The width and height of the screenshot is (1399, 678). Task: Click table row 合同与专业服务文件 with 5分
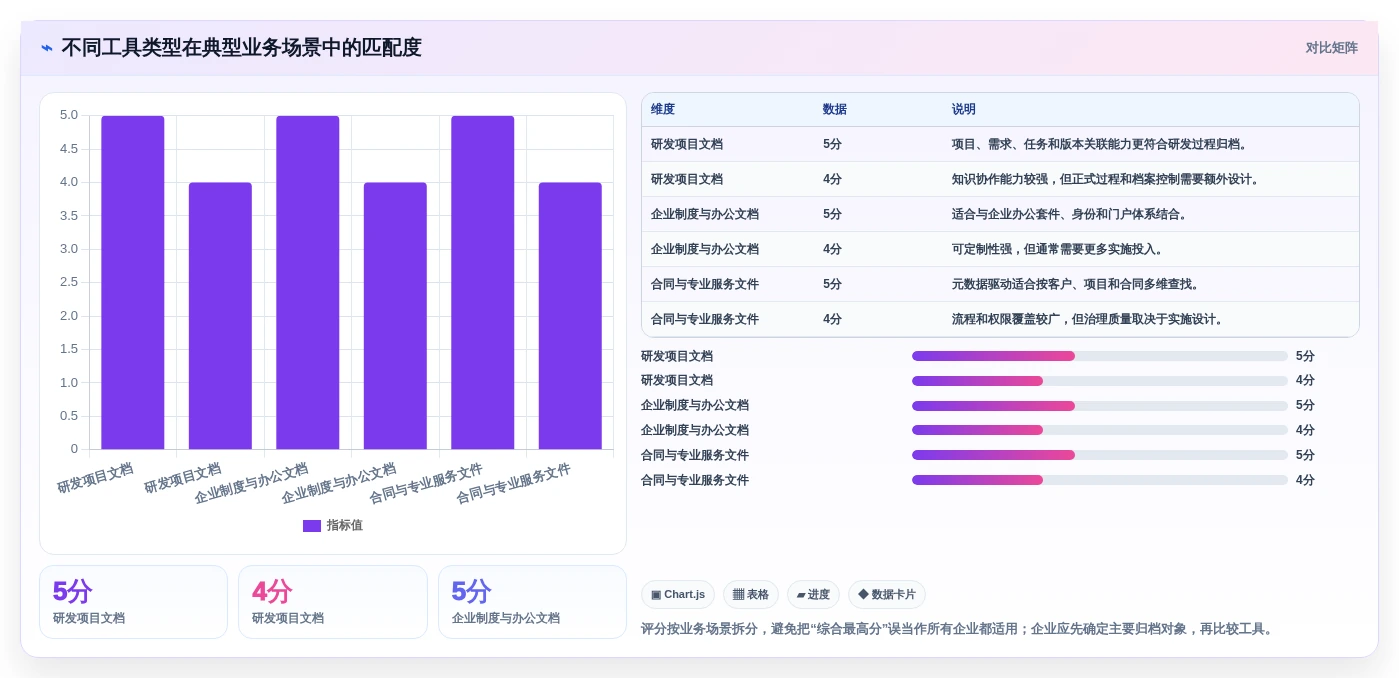[x=1000, y=284]
